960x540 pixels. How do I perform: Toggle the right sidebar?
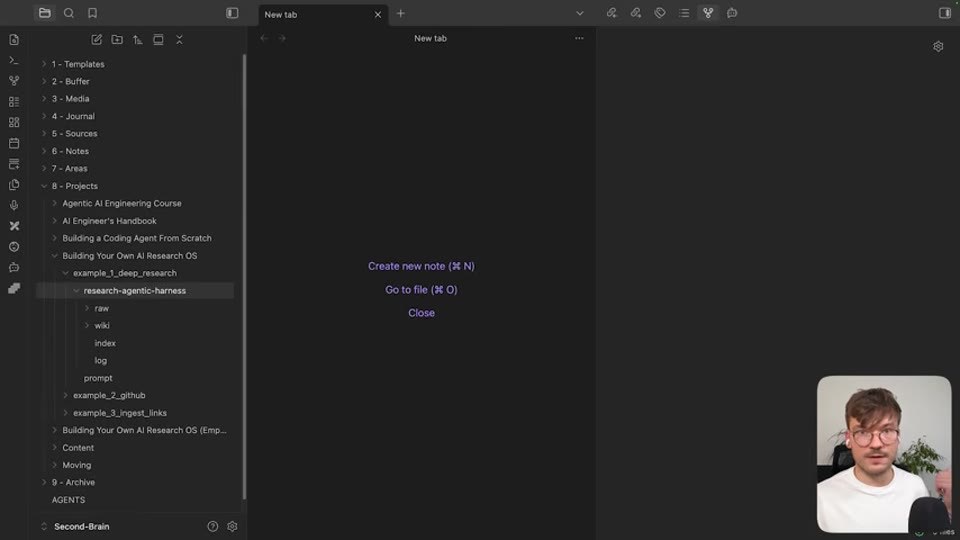[945, 13]
